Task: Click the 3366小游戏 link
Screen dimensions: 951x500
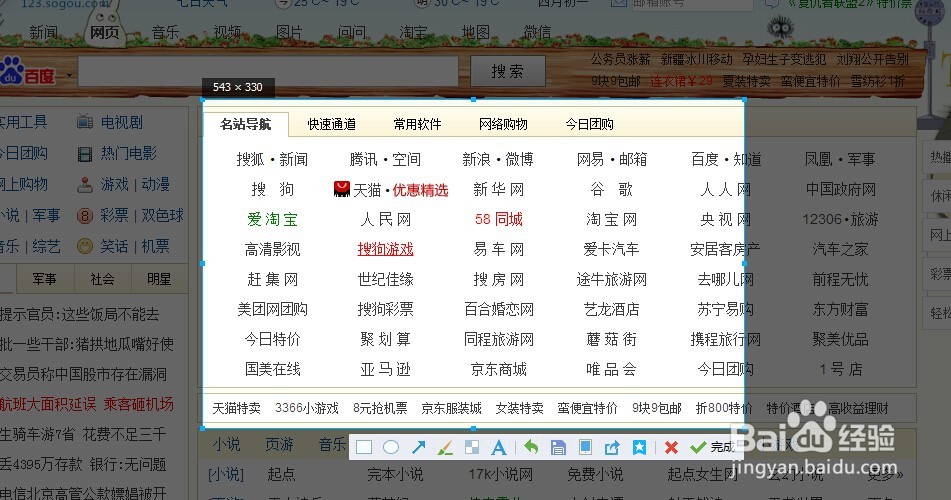Action: [x=306, y=408]
